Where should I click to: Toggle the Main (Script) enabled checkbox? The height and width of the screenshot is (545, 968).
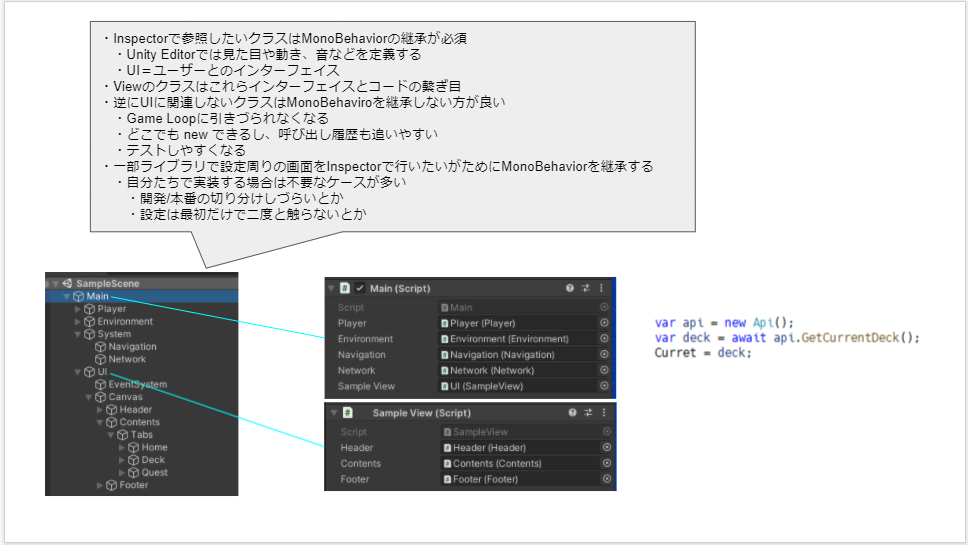pyautogui.click(x=360, y=288)
